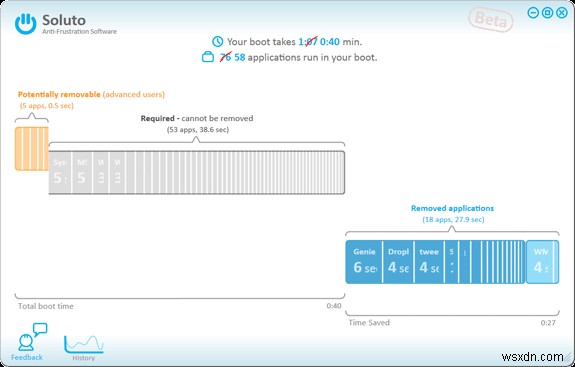Image resolution: width=575 pixels, height=367 pixels.
Task: Minimize the Soluto window
Action: pos(533,13)
